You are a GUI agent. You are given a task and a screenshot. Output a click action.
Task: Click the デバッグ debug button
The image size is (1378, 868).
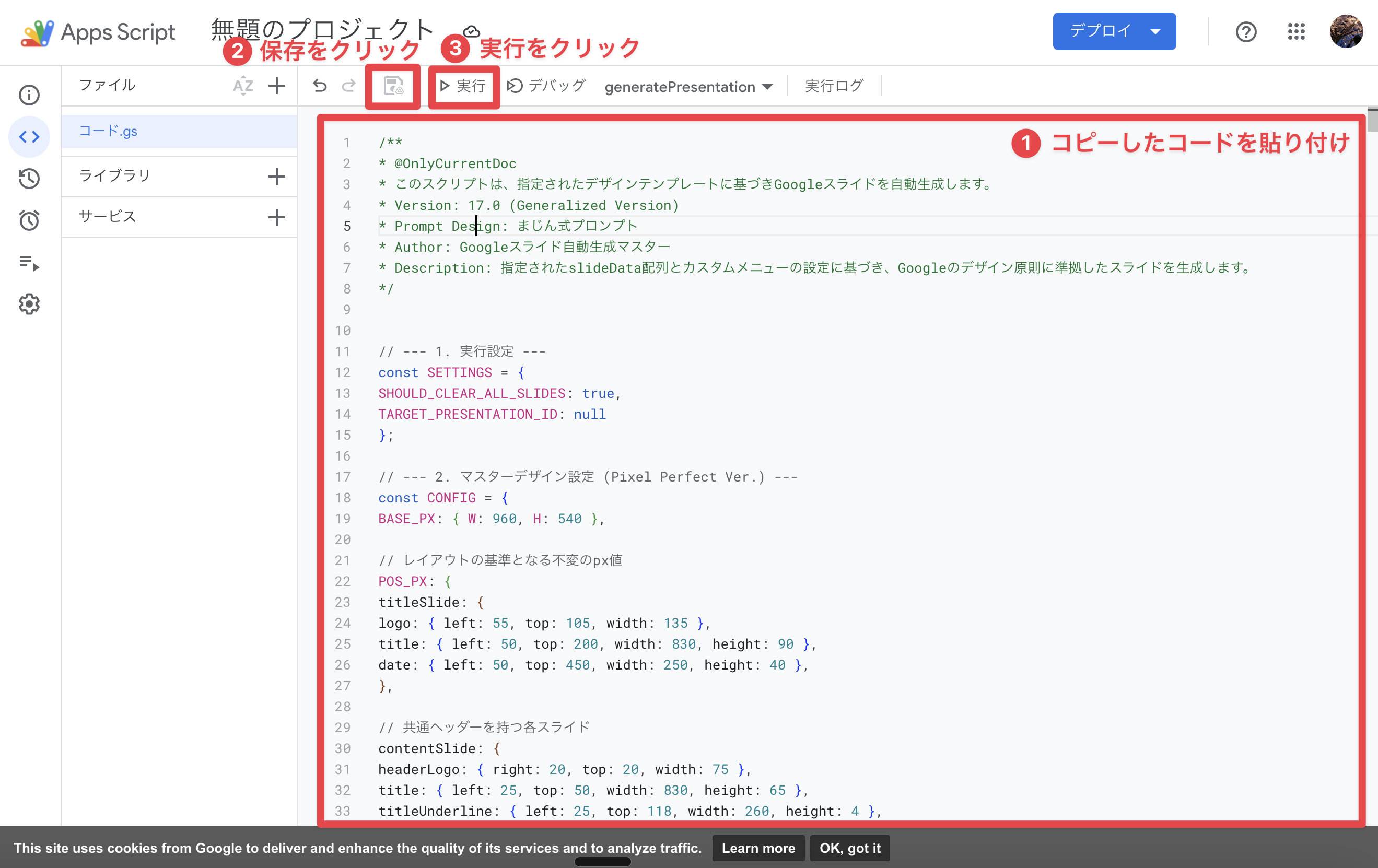tap(546, 86)
